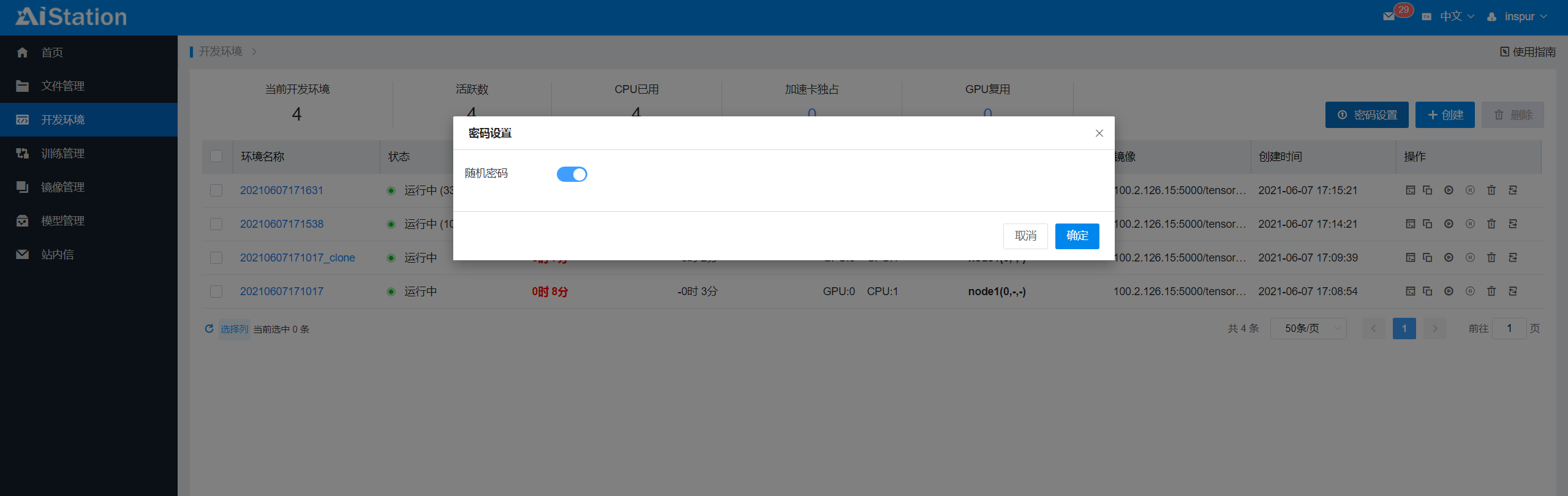The height and width of the screenshot is (496, 1568).
Task: Close the 密码设置 dialog with the X
Action: coord(1099,133)
